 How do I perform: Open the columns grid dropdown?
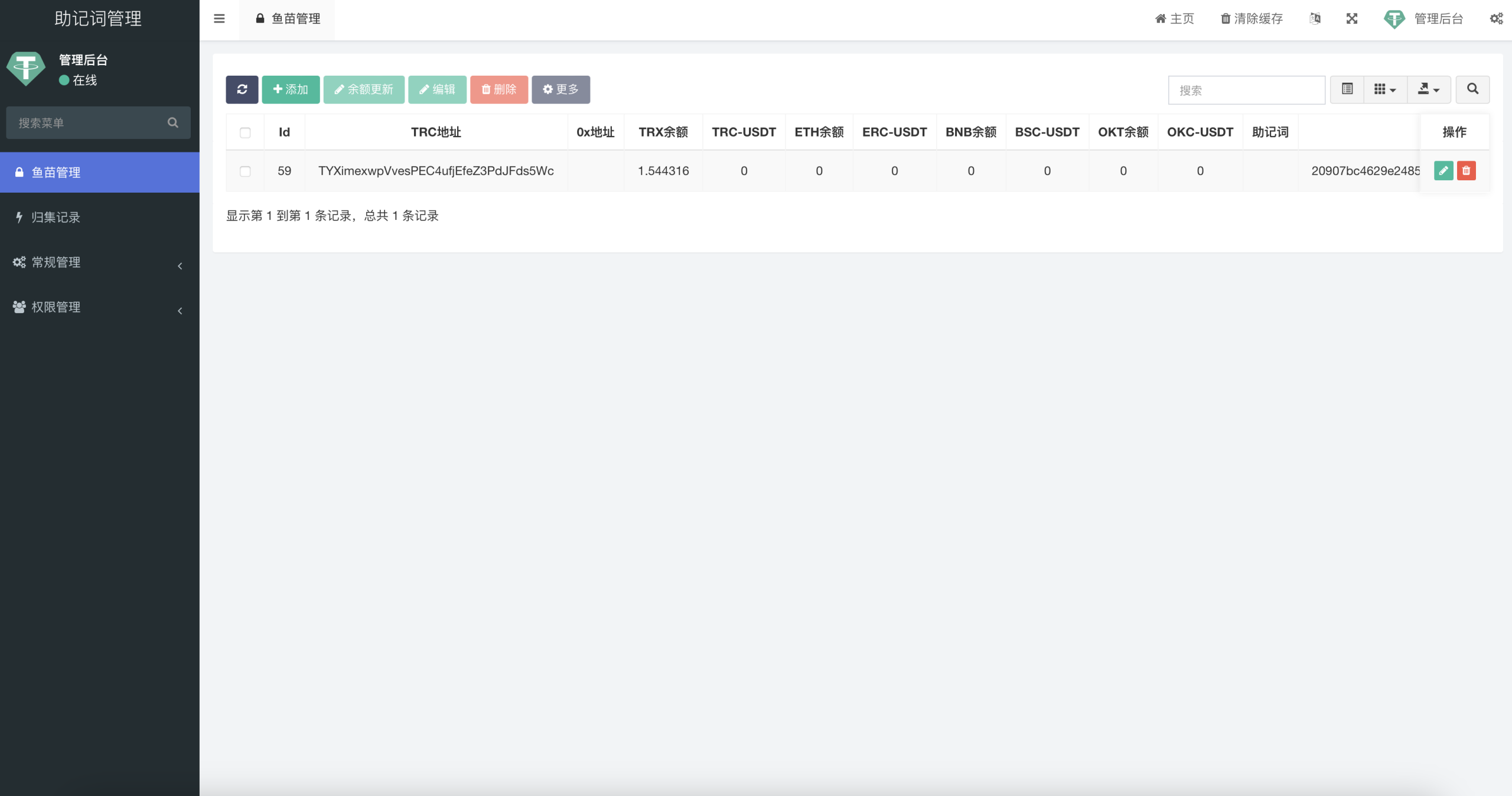[1384, 89]
